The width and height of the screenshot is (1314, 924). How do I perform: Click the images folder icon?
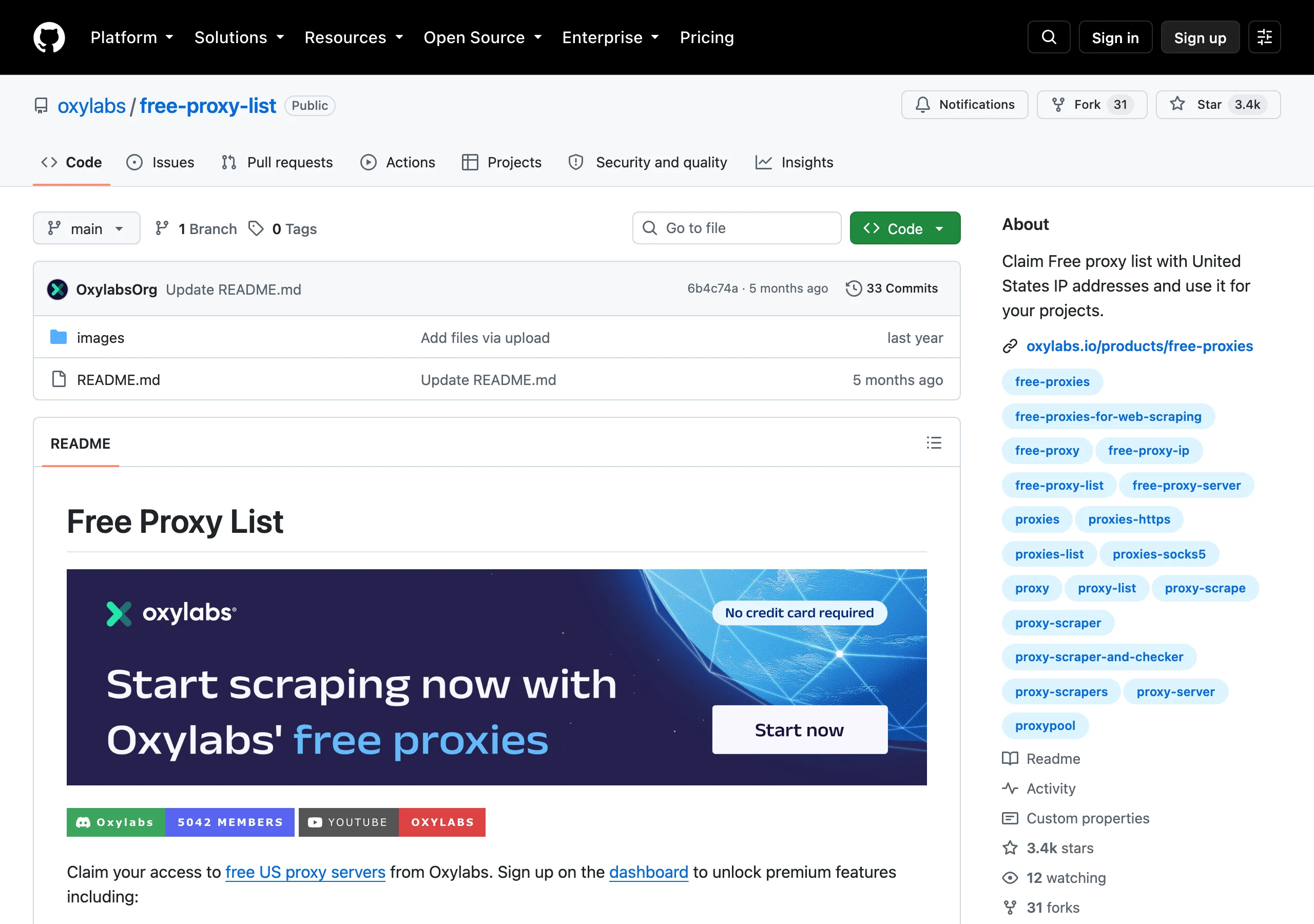point(59,337)
